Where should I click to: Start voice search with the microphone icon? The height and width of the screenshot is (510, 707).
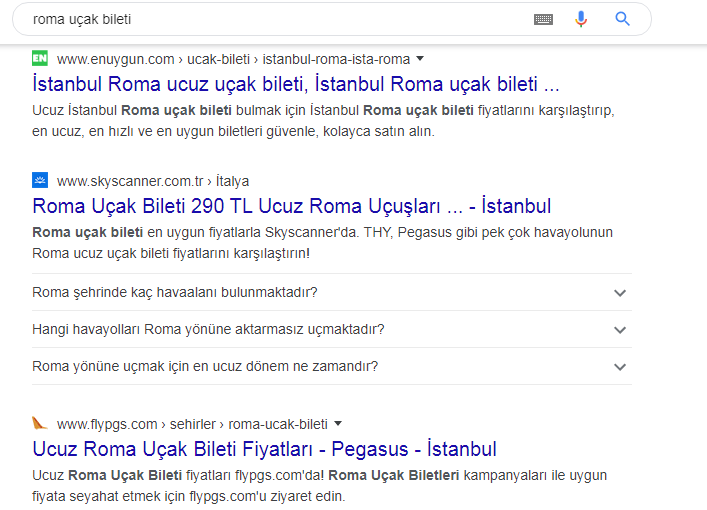click(581, 19)
